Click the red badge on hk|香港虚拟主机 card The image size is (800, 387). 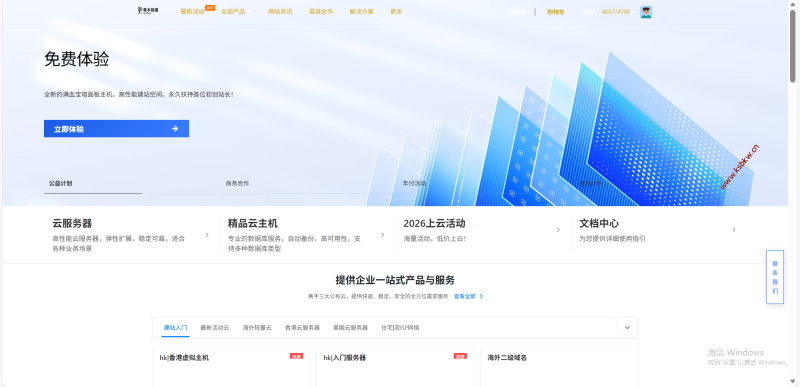(x=296, y=356)
